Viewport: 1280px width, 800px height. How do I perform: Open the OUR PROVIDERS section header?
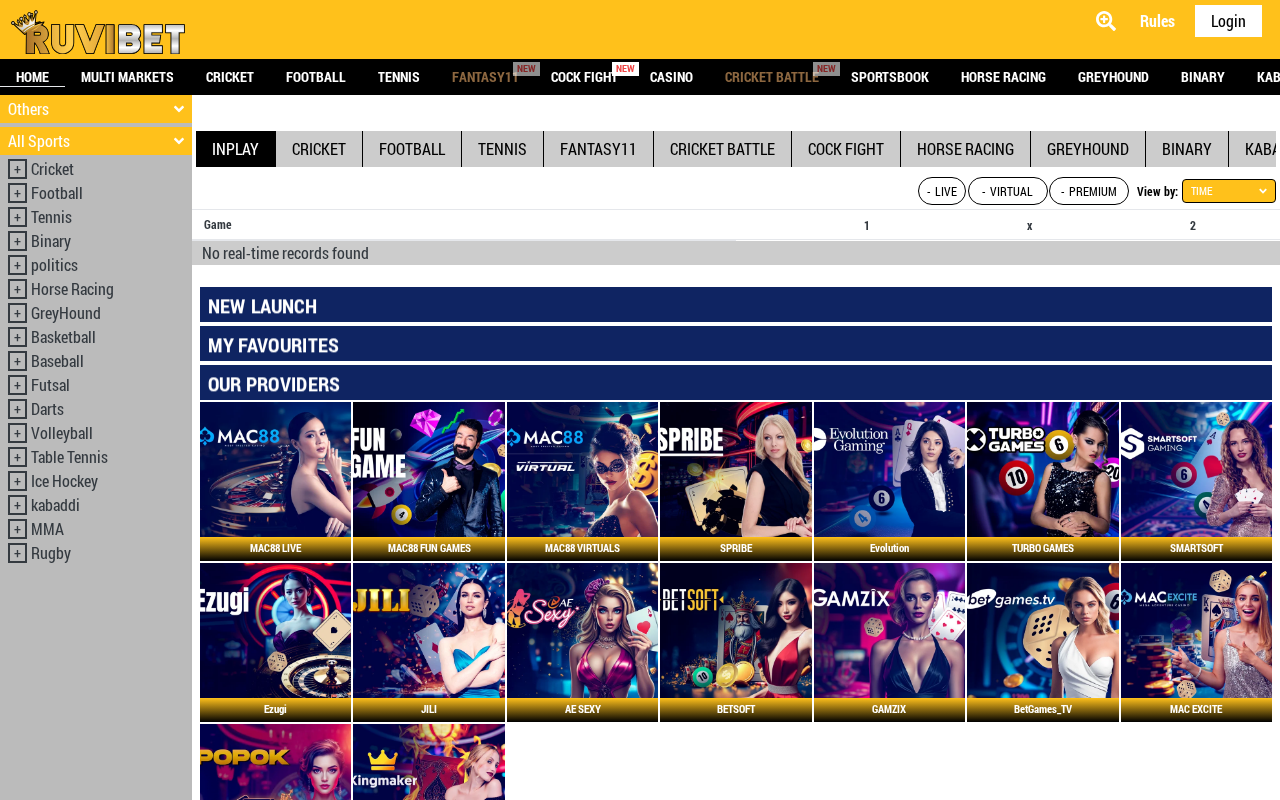736,383
